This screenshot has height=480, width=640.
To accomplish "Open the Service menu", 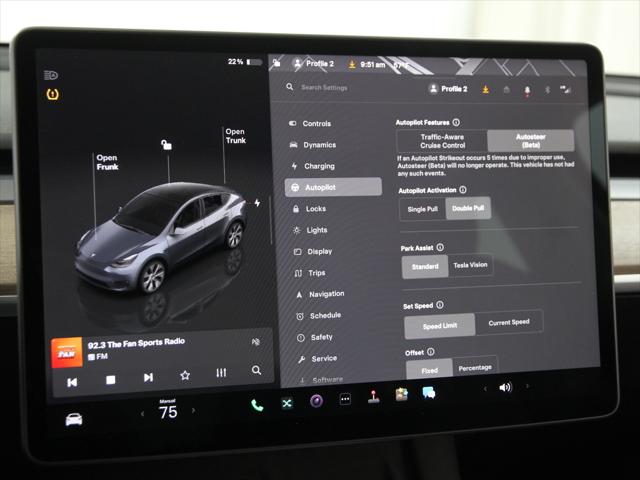I will tap(318, 359).
